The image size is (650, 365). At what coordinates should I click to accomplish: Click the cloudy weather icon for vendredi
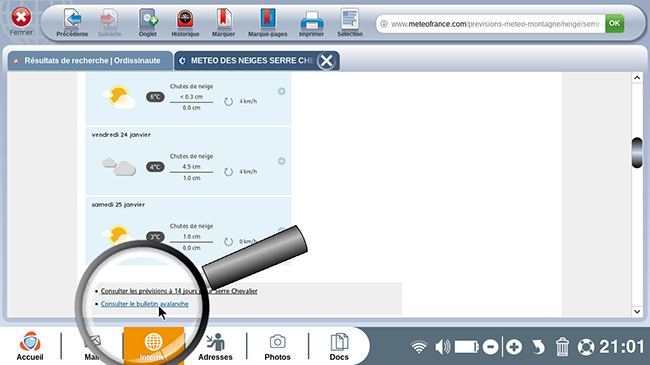click(119, 167)
